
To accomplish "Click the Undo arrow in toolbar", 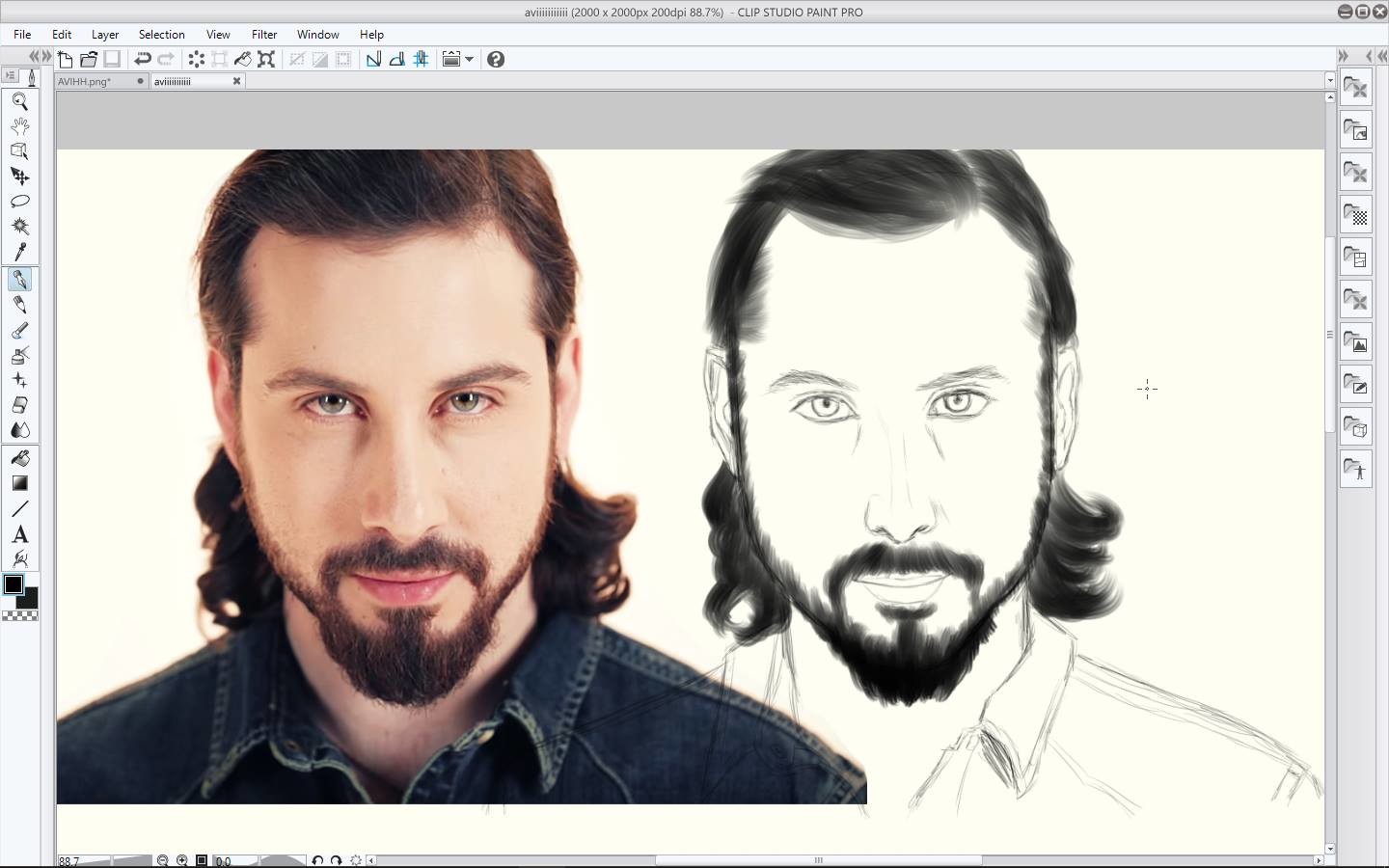I will pyautogui.click(x=143, y=59).
